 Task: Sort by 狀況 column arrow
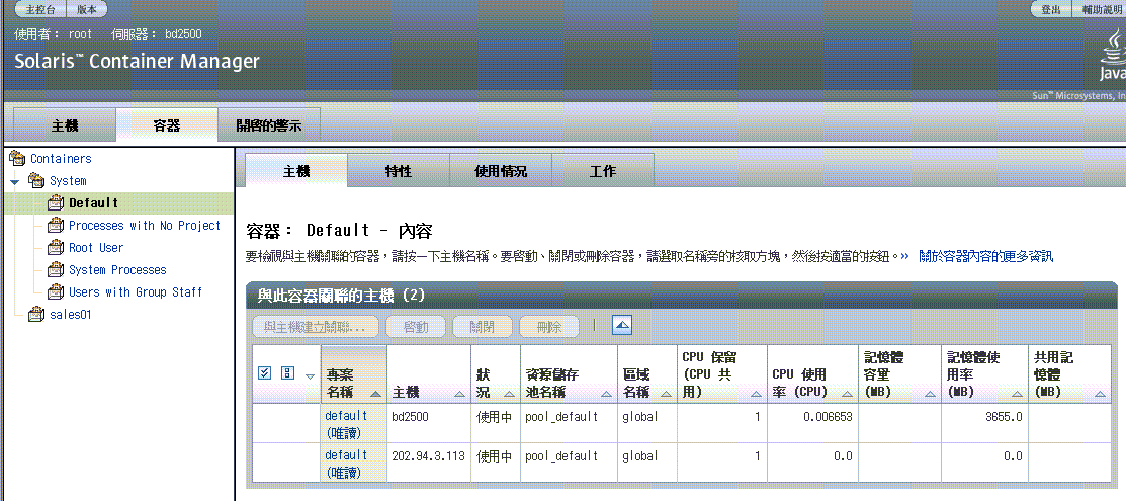coord(509,394)
